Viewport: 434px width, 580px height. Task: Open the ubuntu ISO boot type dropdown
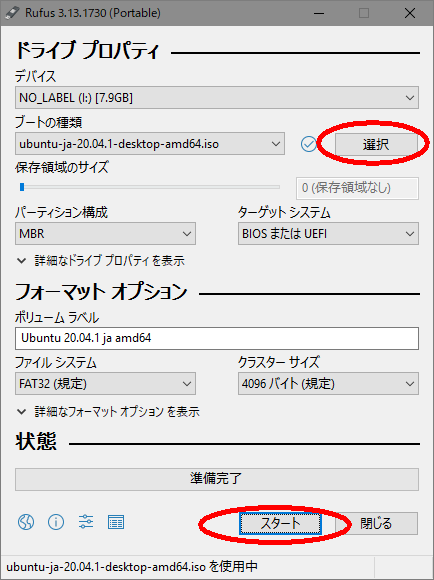point(150,144)
